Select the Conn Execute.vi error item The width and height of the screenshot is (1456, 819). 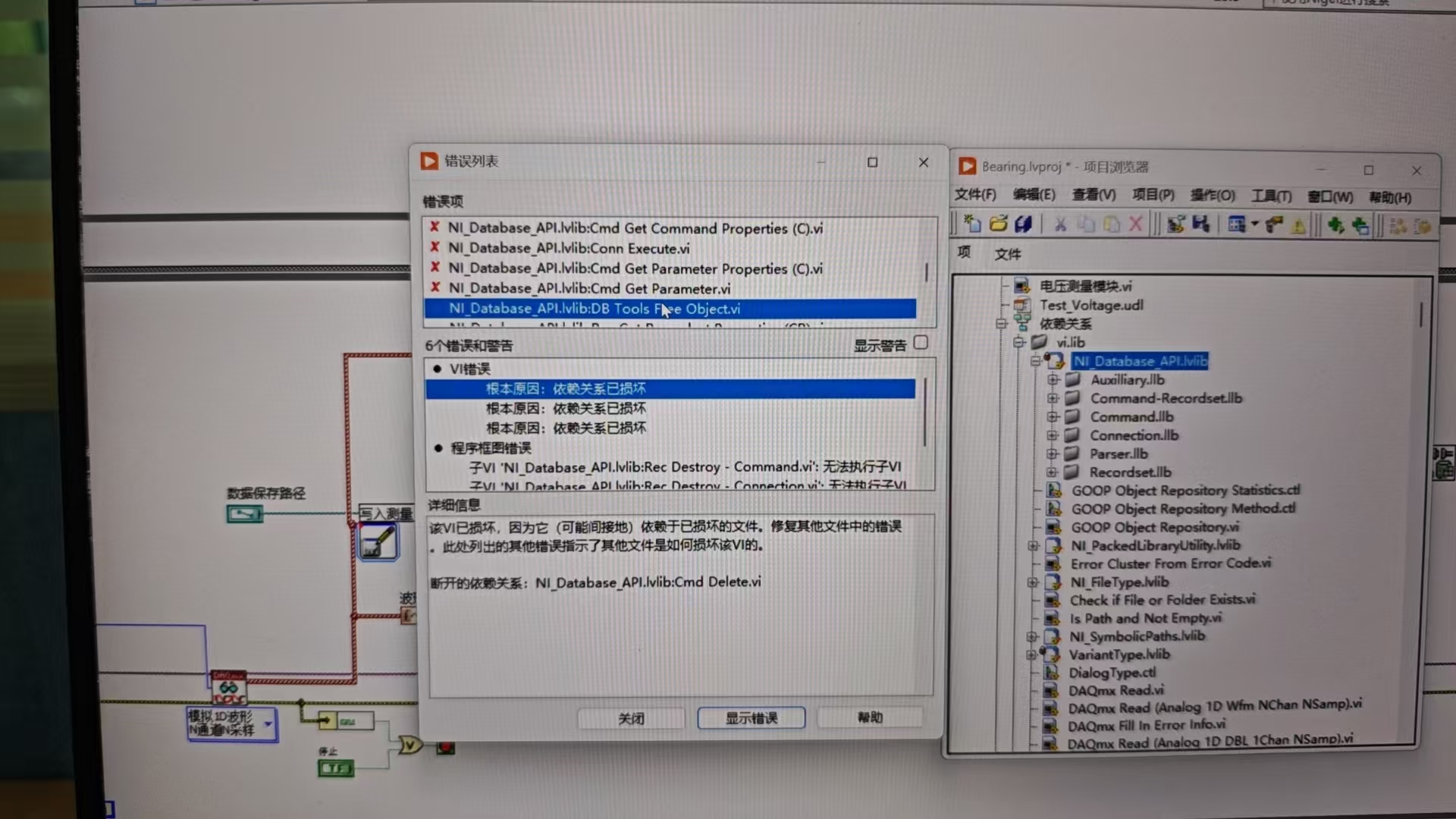(568, 248)
